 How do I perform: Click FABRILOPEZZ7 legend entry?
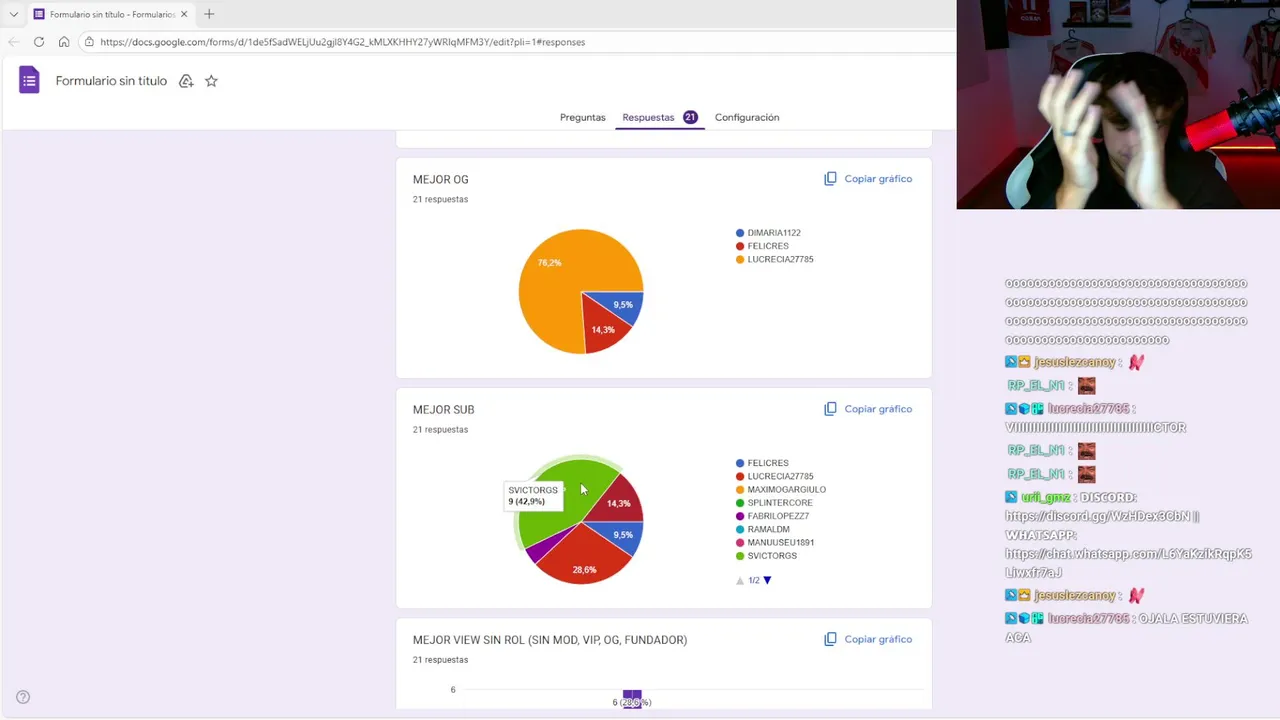(772, 516)
